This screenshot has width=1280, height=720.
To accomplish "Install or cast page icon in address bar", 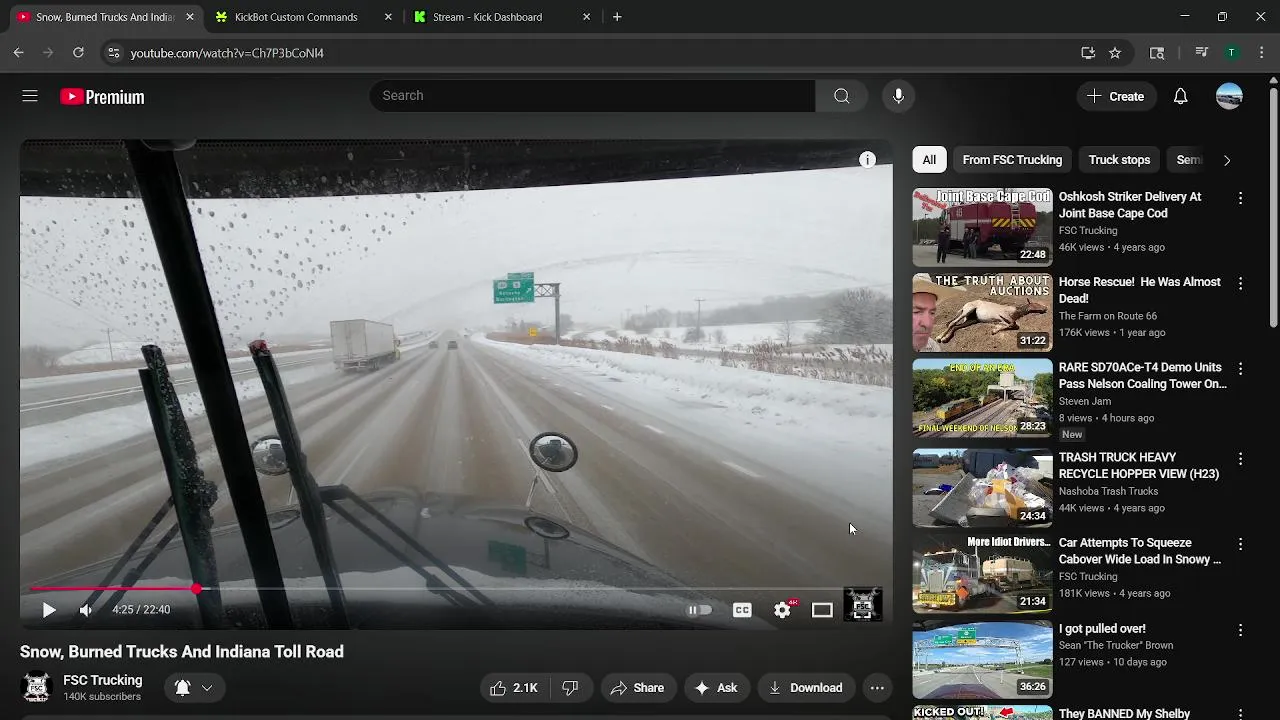I will (x=1088, y=53).
